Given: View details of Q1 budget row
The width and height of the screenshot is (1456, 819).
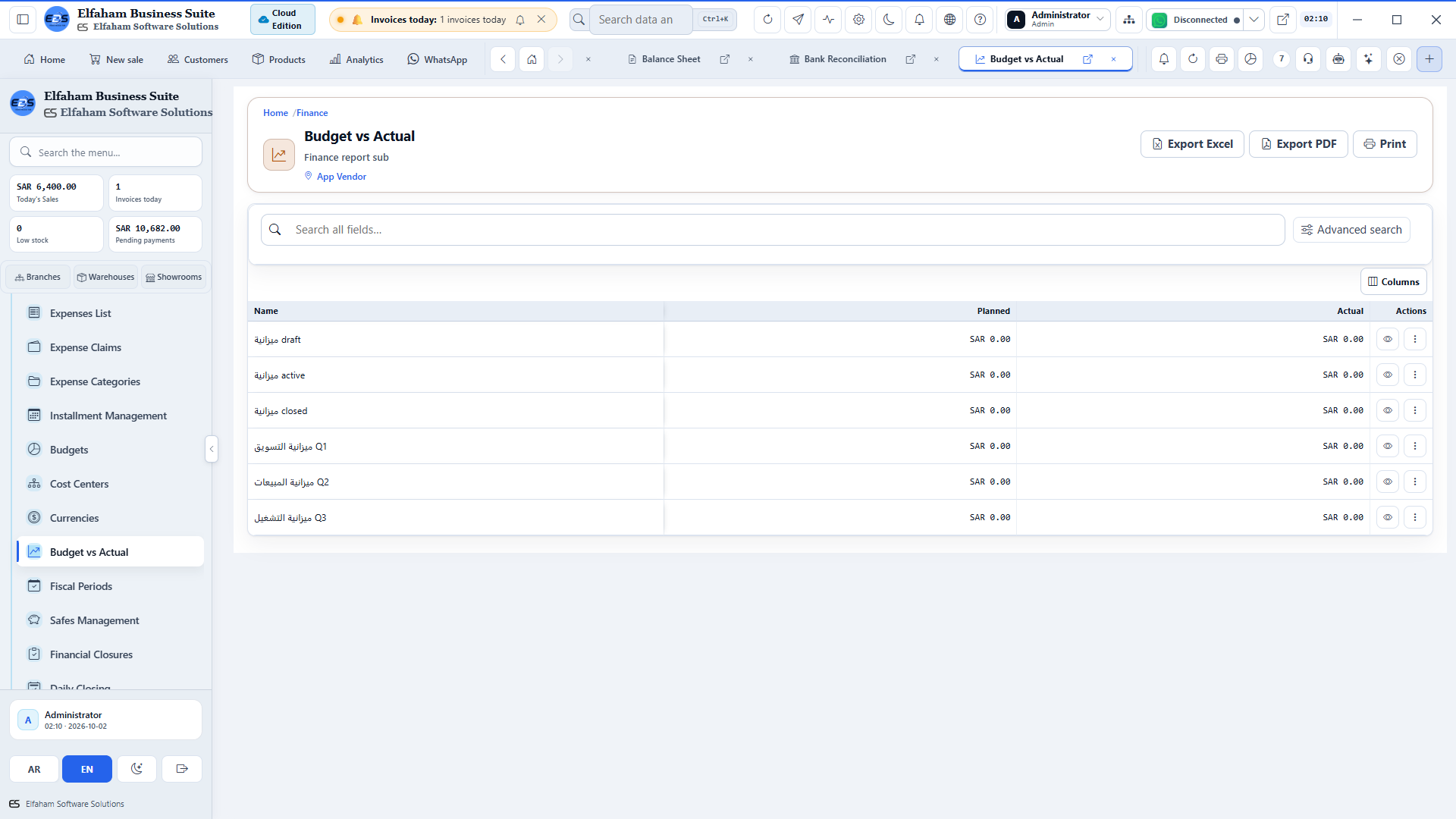Looking at the screenshot, I should (1387, 446).
